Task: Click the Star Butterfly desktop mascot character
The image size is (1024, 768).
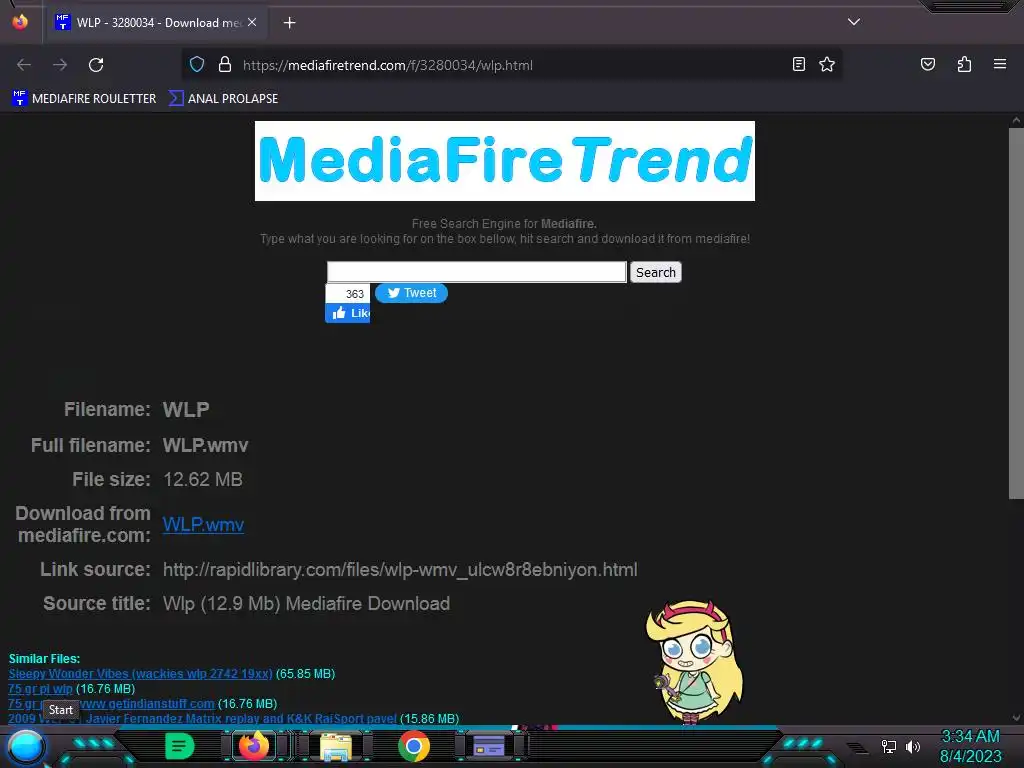Action: point(694,662)
